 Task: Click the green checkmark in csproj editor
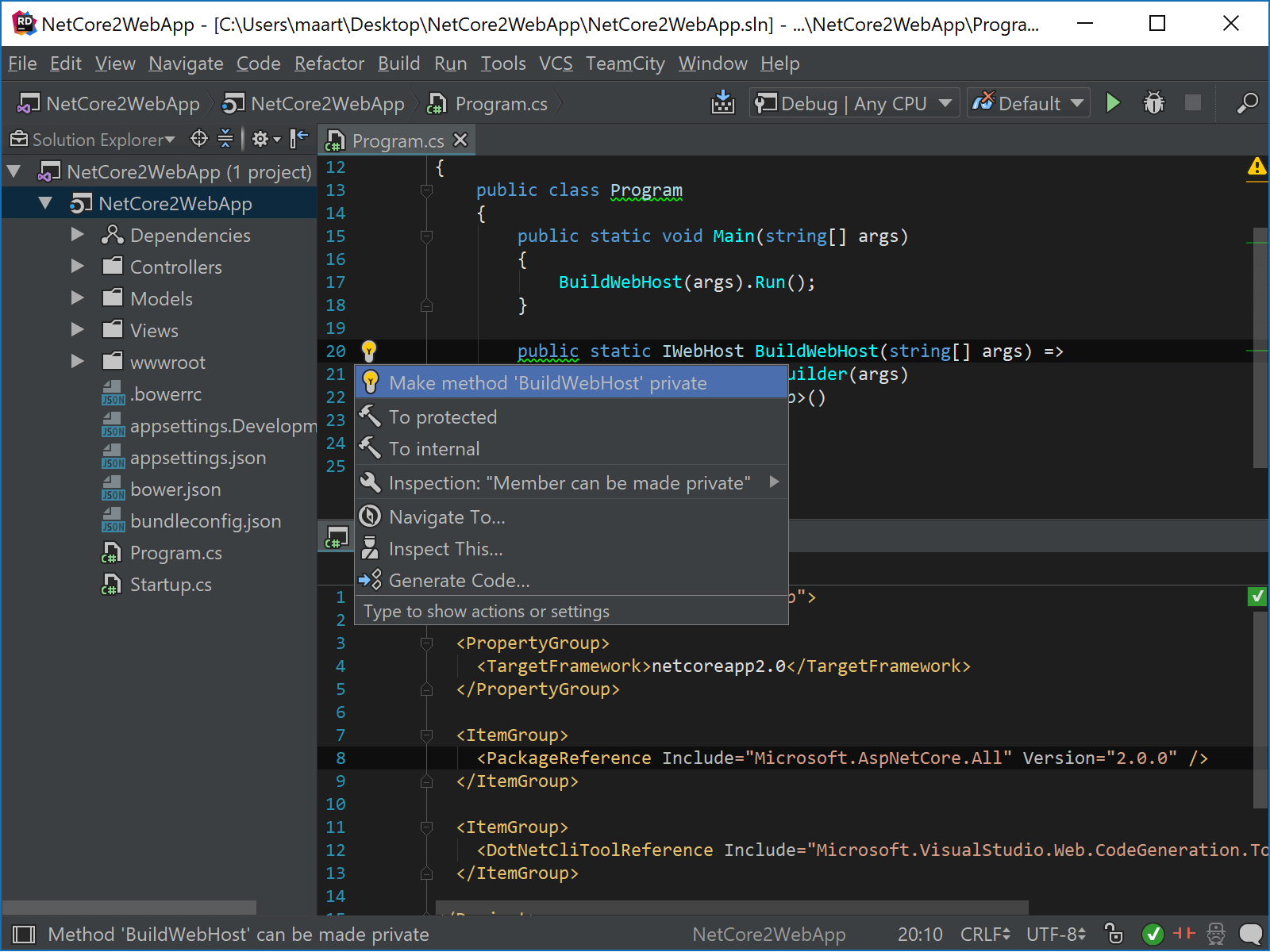1257,597
